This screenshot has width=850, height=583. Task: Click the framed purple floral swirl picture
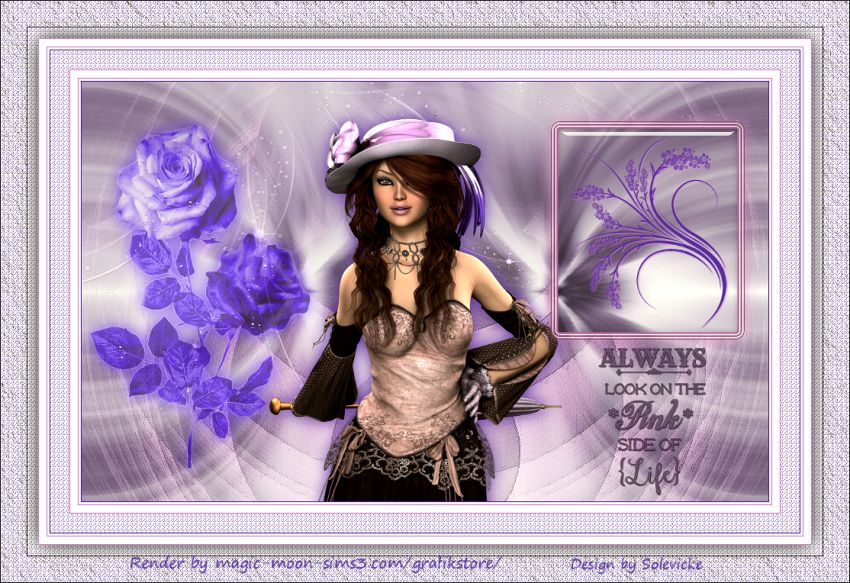coord(647,229)
